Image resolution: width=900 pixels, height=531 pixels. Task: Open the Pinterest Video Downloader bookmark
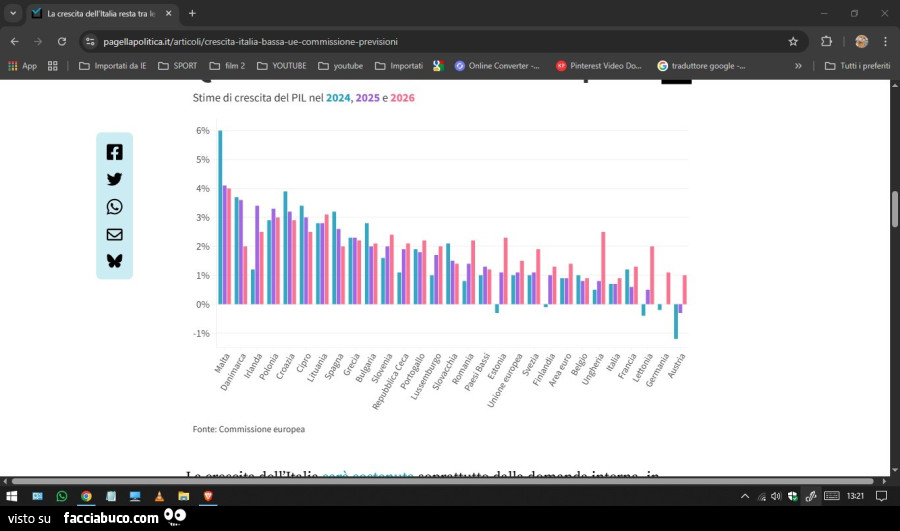(x=599, y=66)
